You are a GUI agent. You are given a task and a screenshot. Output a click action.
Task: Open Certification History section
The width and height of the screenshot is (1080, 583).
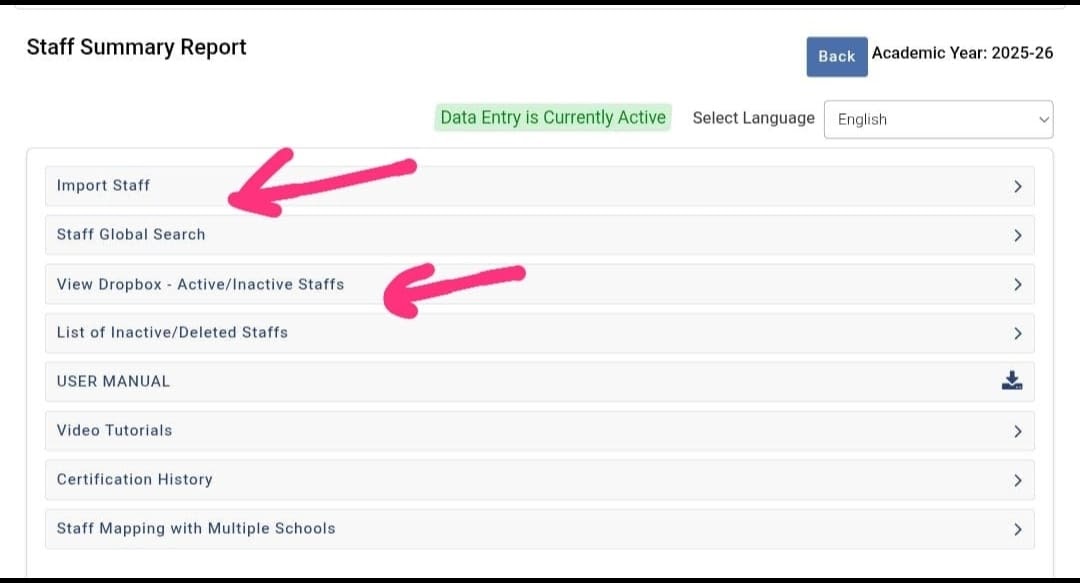(134, 479)
